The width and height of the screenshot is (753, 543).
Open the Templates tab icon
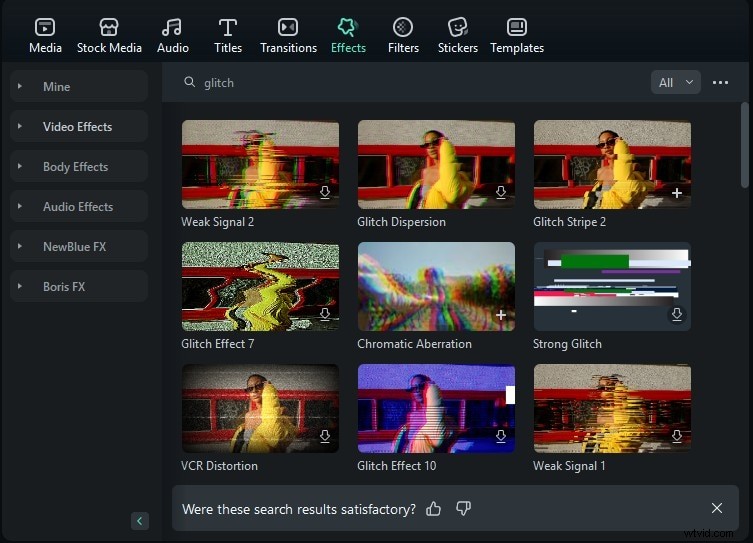pyautogui.click(x=517, y=27)
